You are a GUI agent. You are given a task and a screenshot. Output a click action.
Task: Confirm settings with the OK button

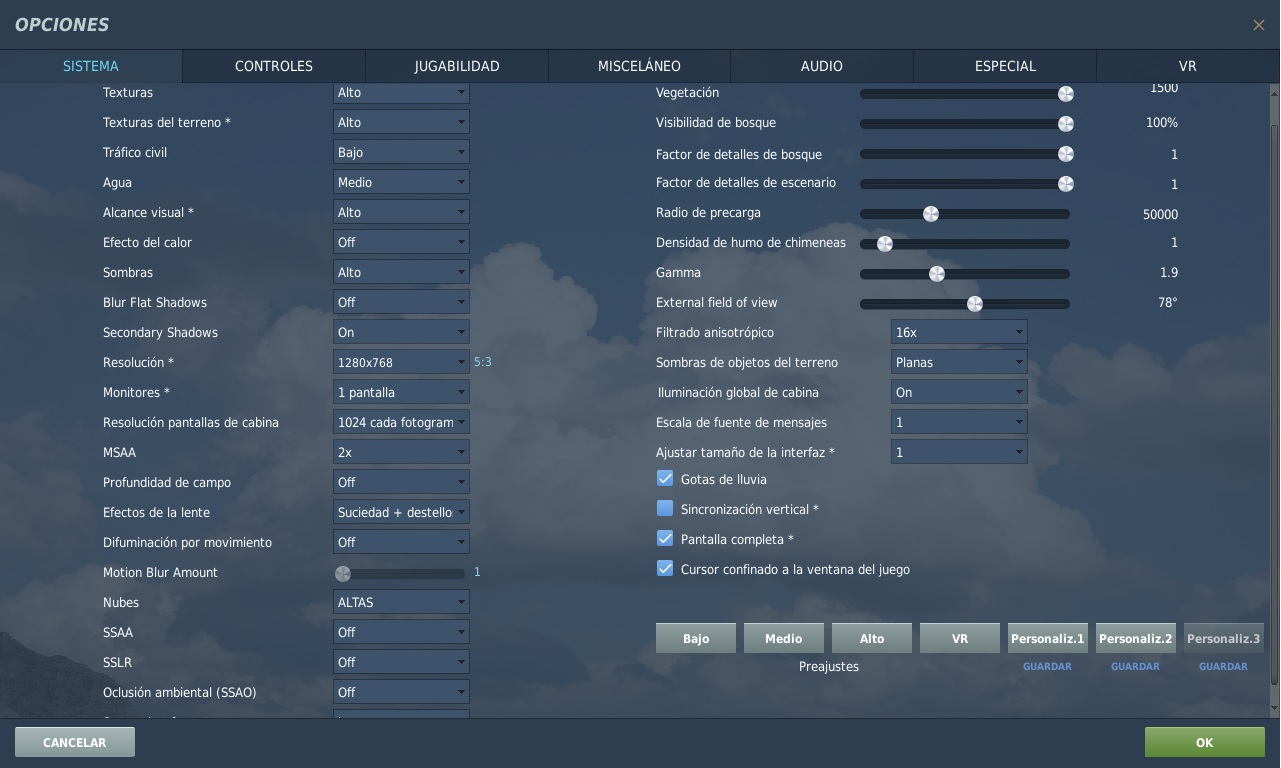click(1205, 742)
